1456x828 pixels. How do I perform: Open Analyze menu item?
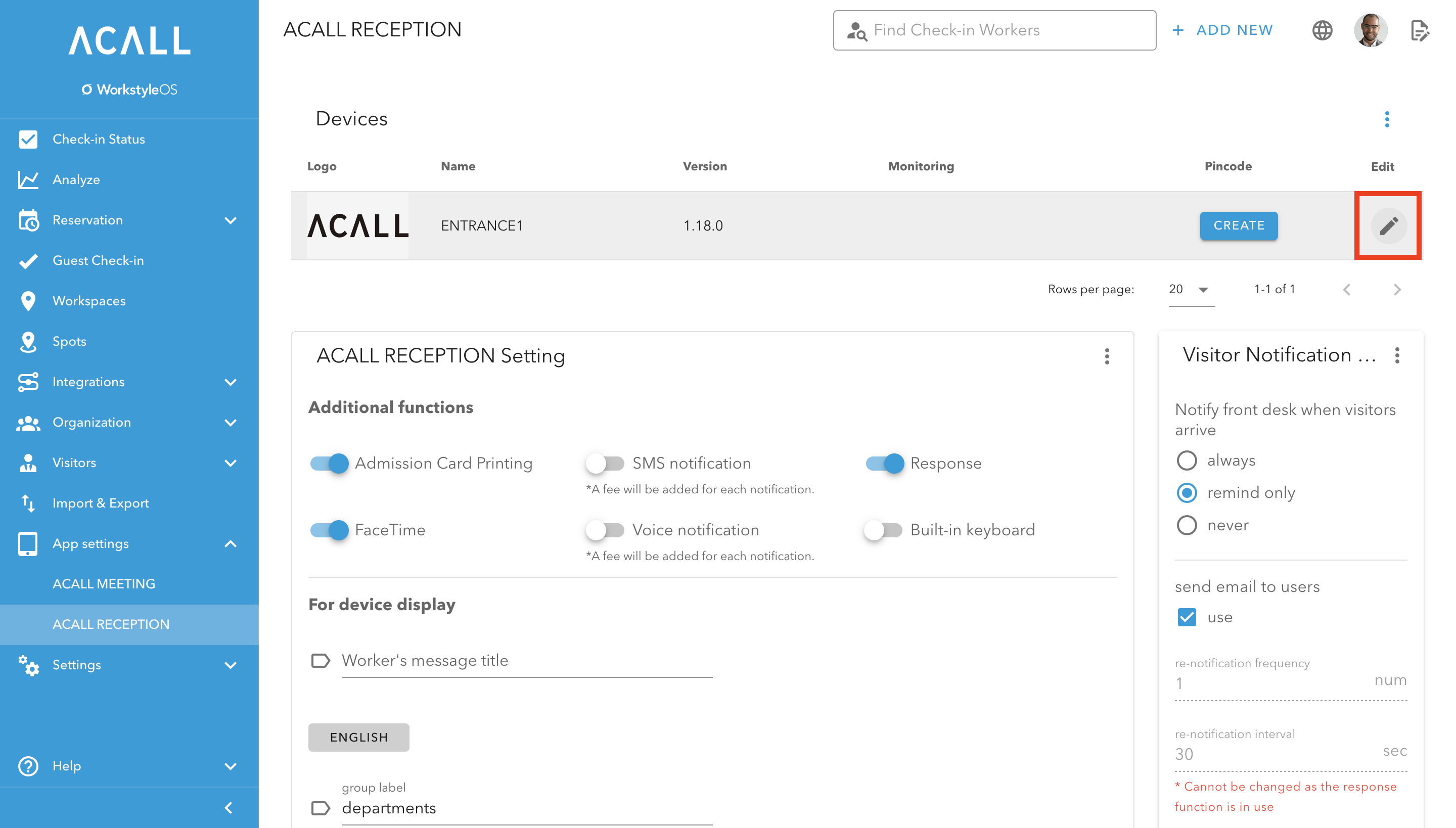click(x=129, y=180)
